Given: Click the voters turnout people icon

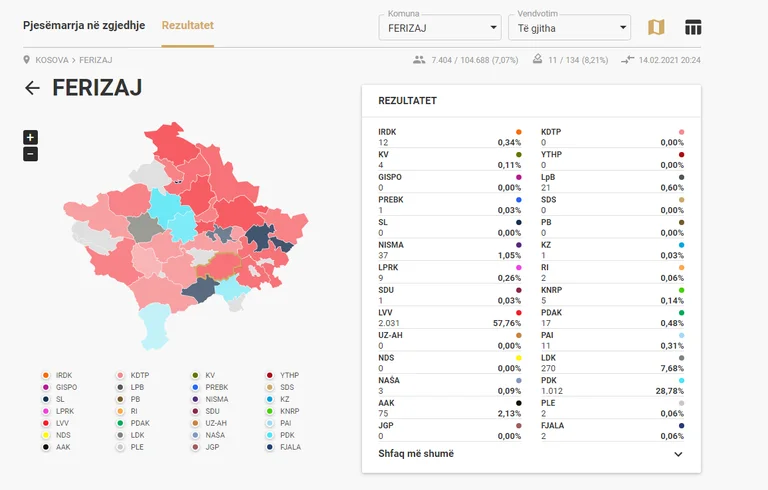Looking at the screenshot, I should [x=419, y=60].
